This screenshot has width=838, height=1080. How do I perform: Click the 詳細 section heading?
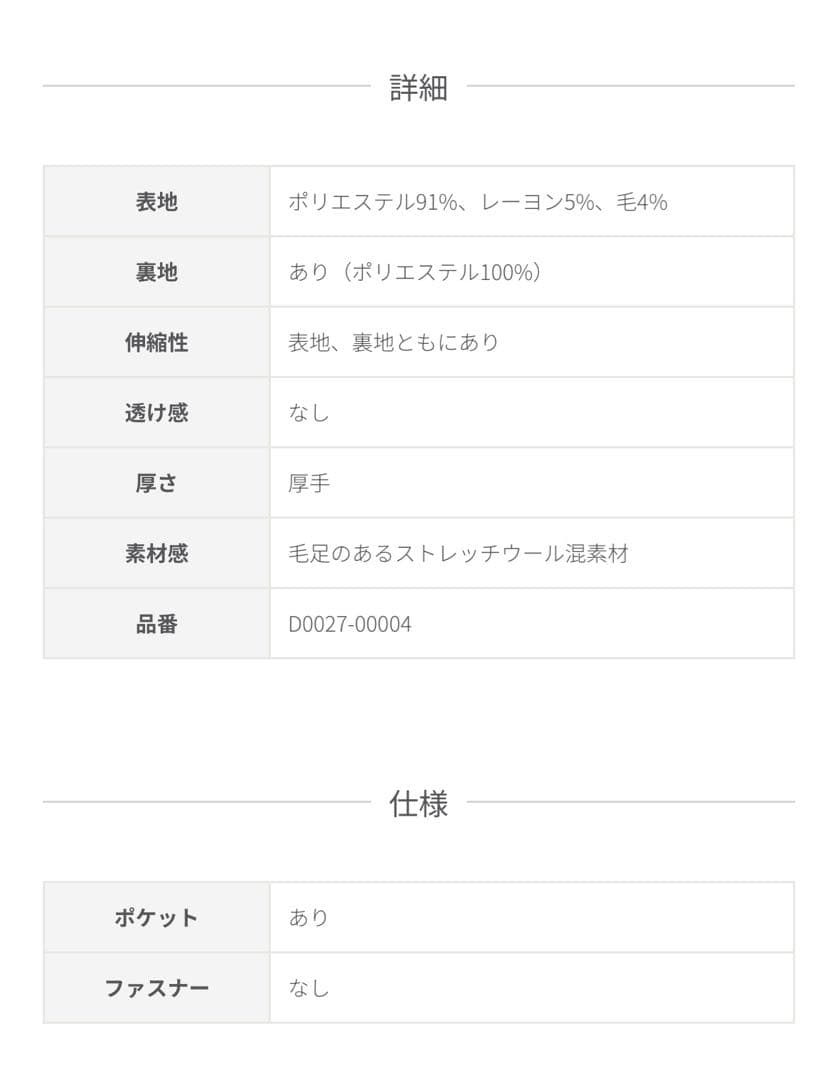click(x=418, y=88)
